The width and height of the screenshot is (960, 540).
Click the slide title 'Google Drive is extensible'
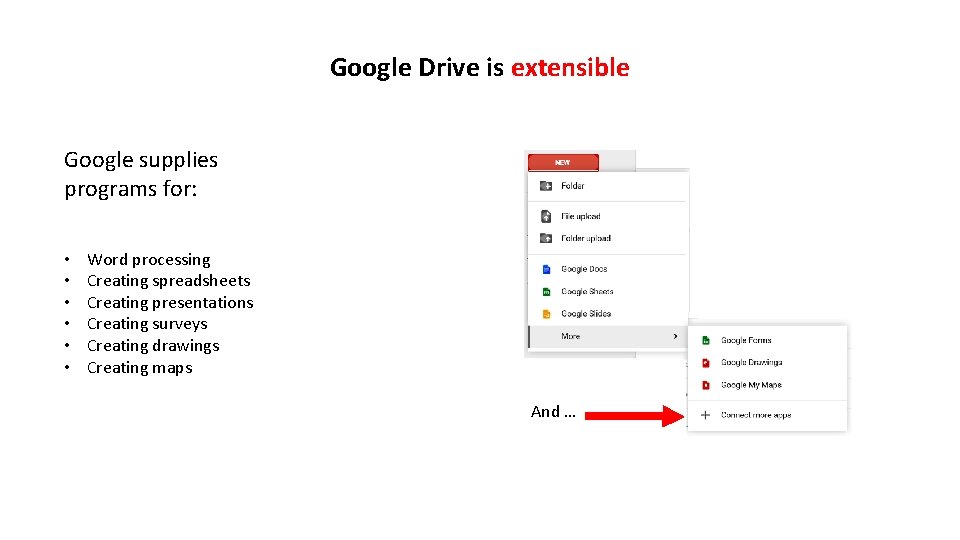click(x=479, y=67)
